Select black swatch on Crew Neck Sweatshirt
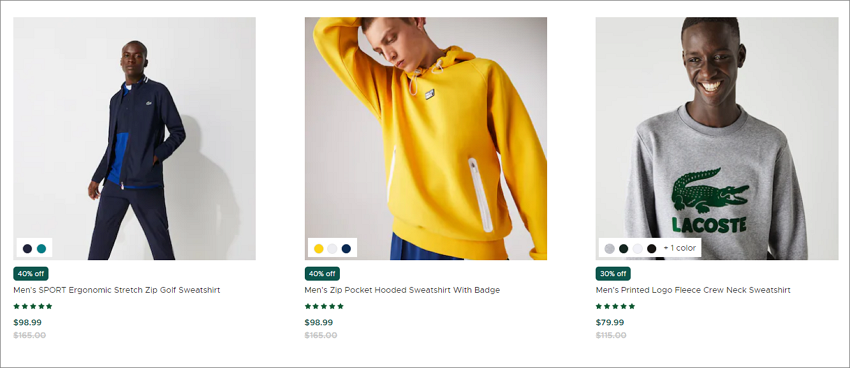850x368 pixels. 652,249
